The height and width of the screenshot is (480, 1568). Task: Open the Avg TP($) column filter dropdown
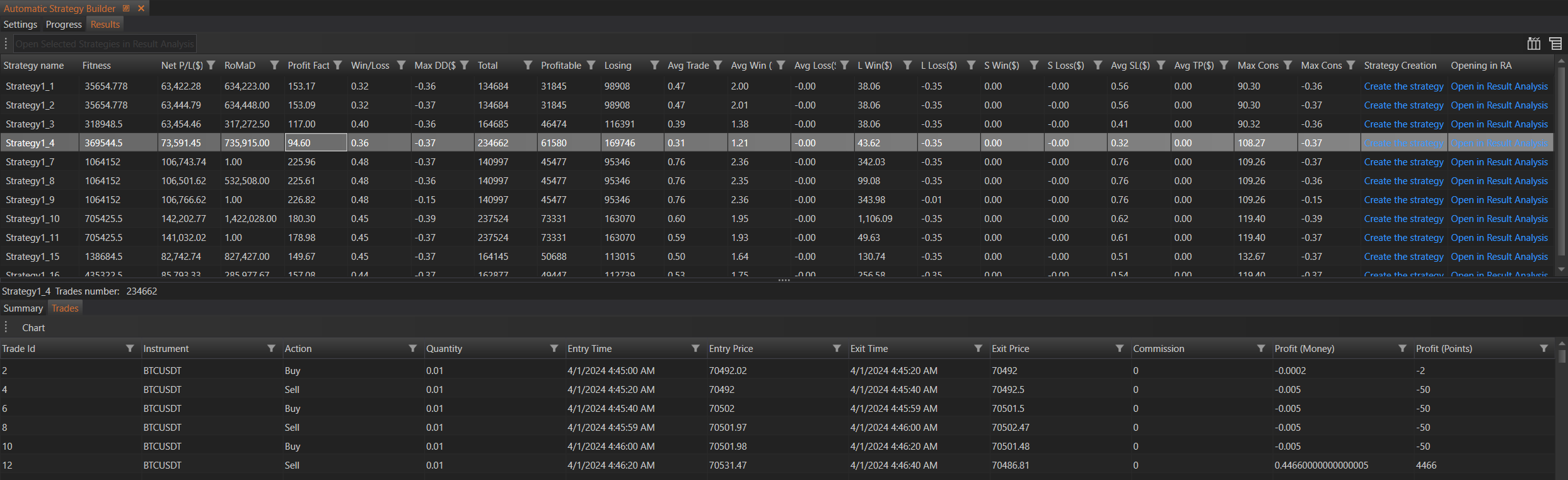(1224, 66)
